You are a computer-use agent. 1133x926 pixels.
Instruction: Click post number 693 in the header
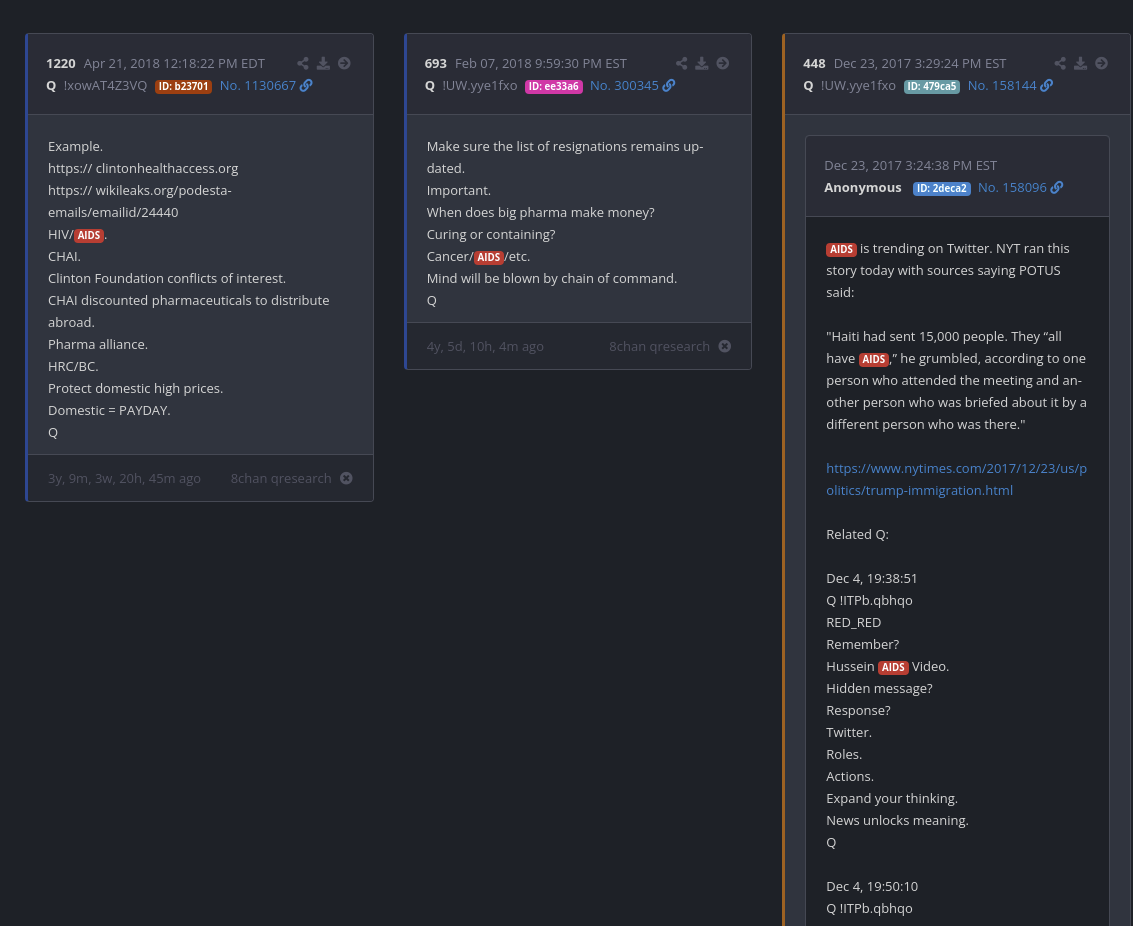pos(436,64)
